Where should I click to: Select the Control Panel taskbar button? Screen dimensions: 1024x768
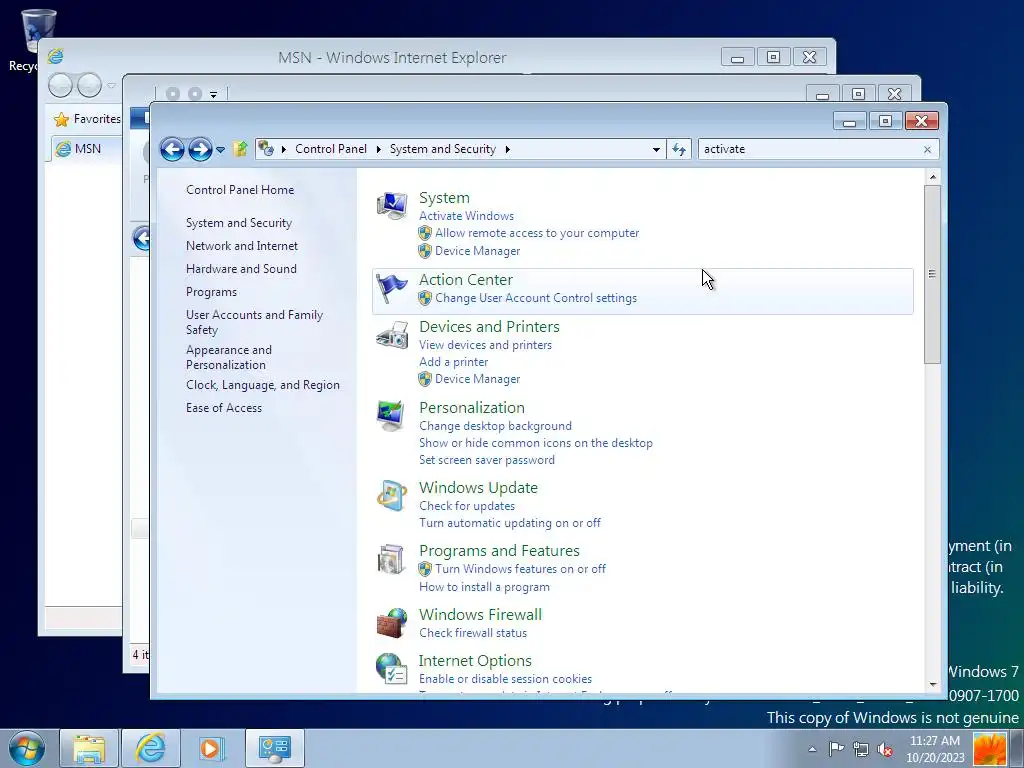point(274,748)
